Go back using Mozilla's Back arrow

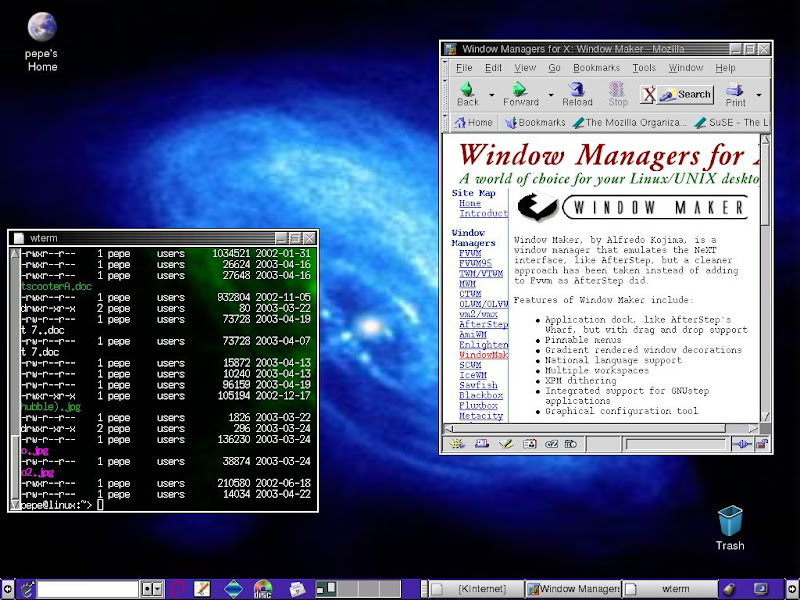pyautogui.click(x=467, y=94)
